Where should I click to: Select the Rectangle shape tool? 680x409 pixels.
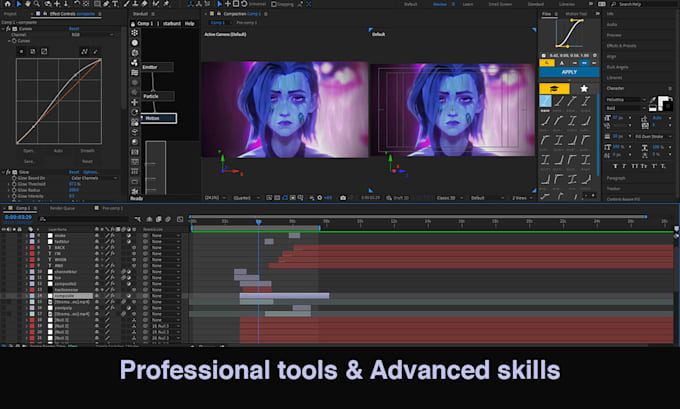click(97, 4)
